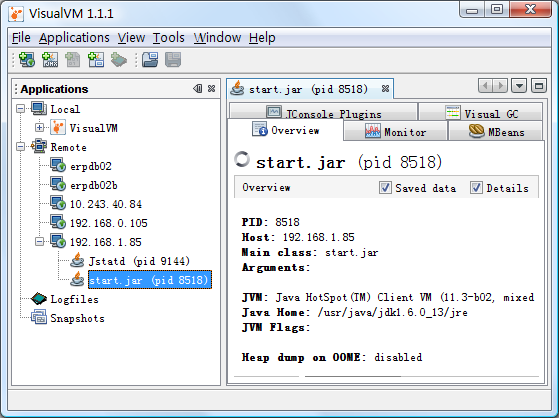Select the erpdb02b remote host

click(94, 185)
